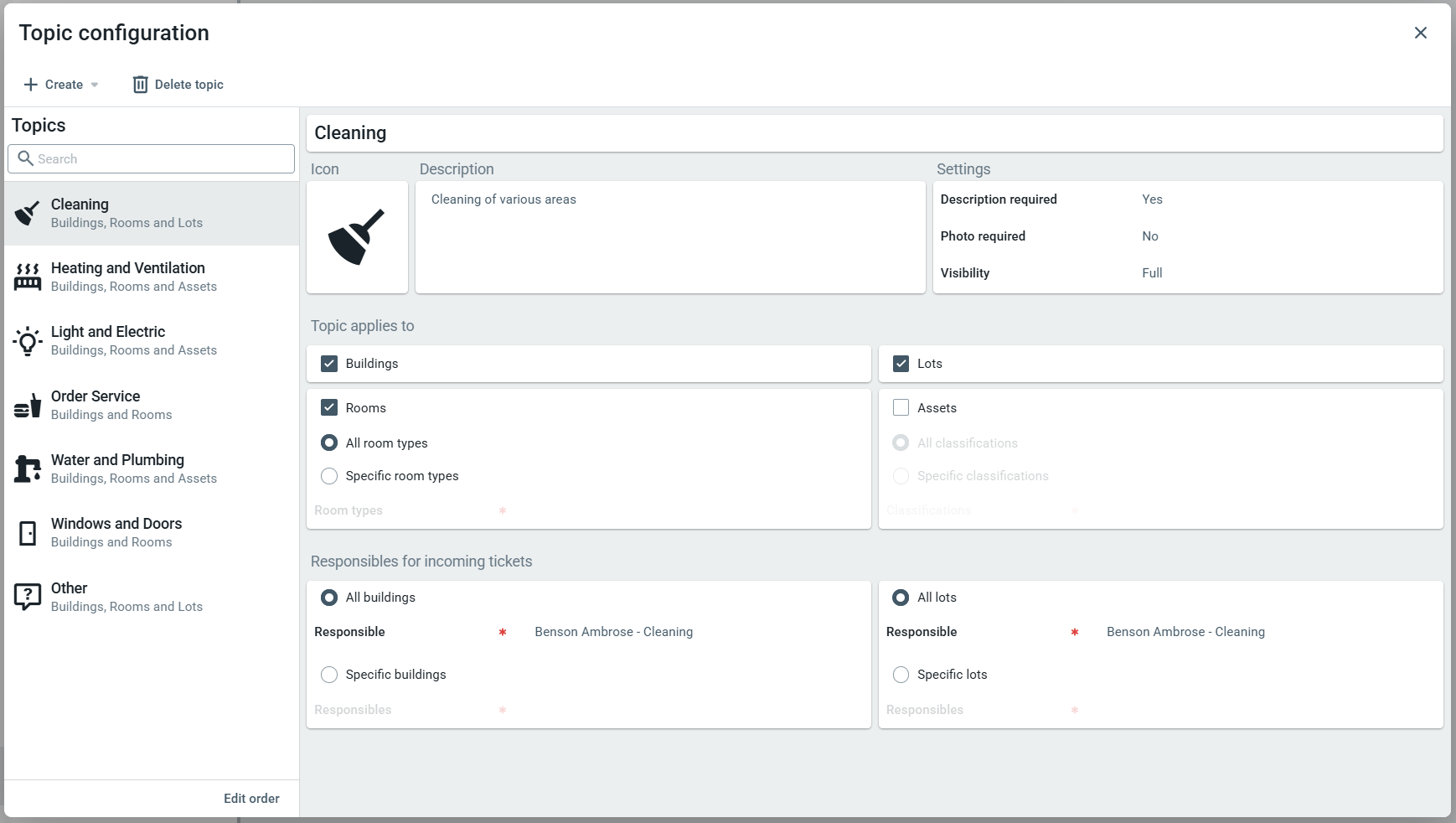Image resolution: width=1456 pixels, height=823 pixels.
Task: Click the large broom icon preview
Action: [357, 237]
